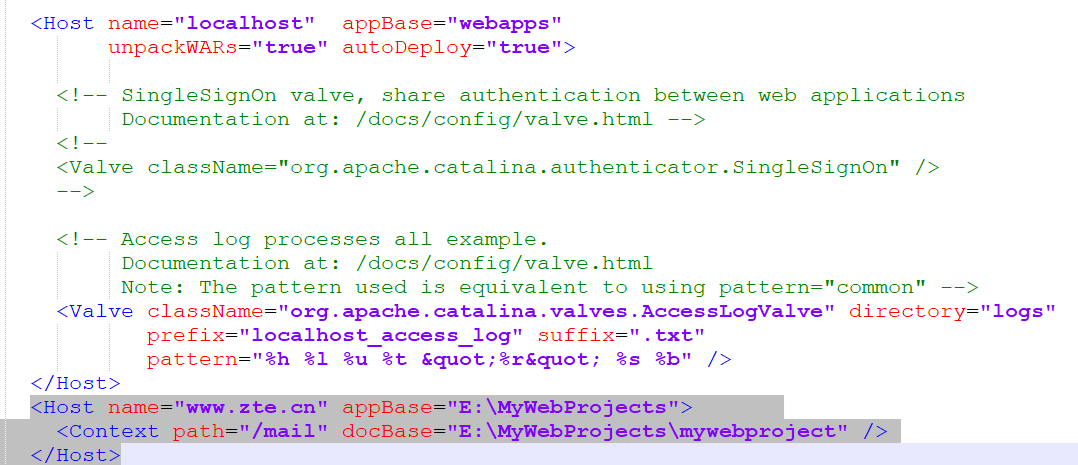Click the suffix ".txt" value
This screenshot has height=465, width=1078.
pyautogui.click(x=666, y=335)
